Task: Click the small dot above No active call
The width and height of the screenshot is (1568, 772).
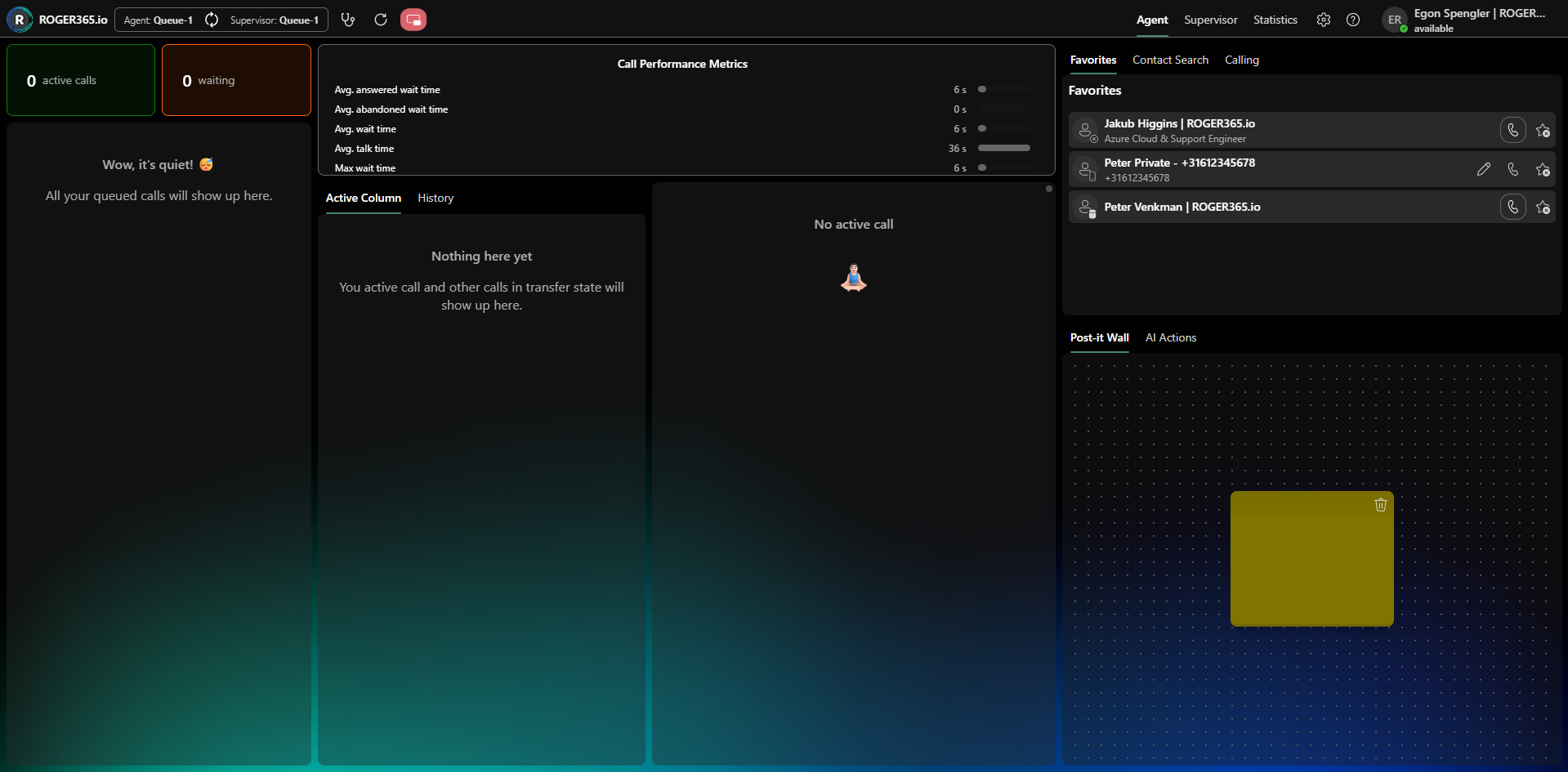Action: coord(1049,189)
